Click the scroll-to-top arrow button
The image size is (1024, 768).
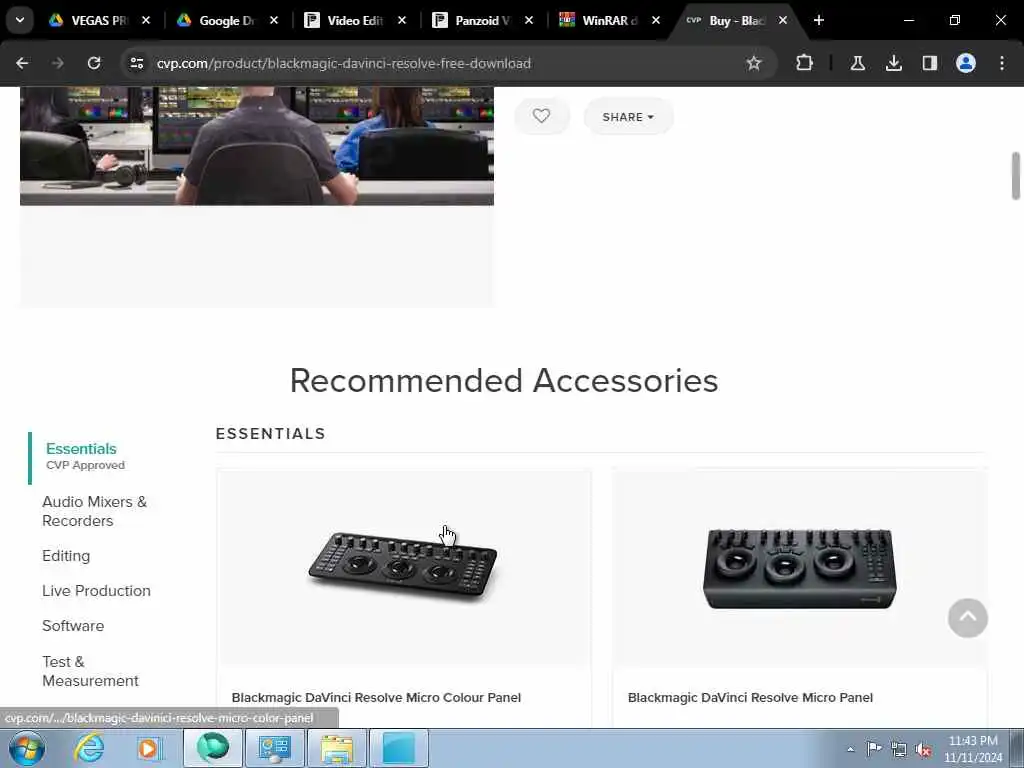click(x=967, y=618)
